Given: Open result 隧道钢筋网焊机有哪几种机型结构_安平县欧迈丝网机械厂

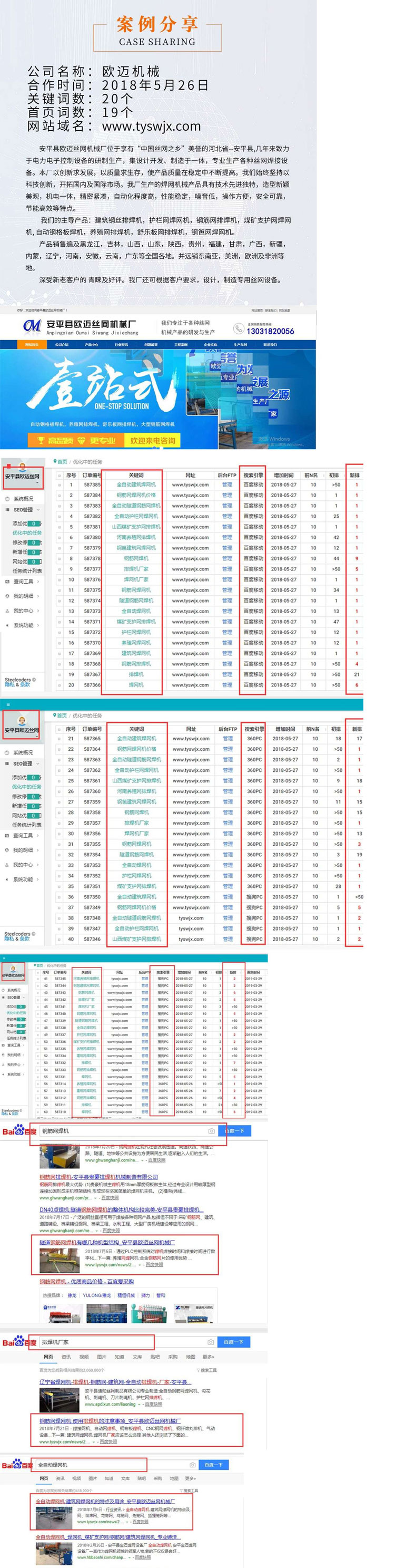Looking at the screenshot, I should pos(107,1242).
